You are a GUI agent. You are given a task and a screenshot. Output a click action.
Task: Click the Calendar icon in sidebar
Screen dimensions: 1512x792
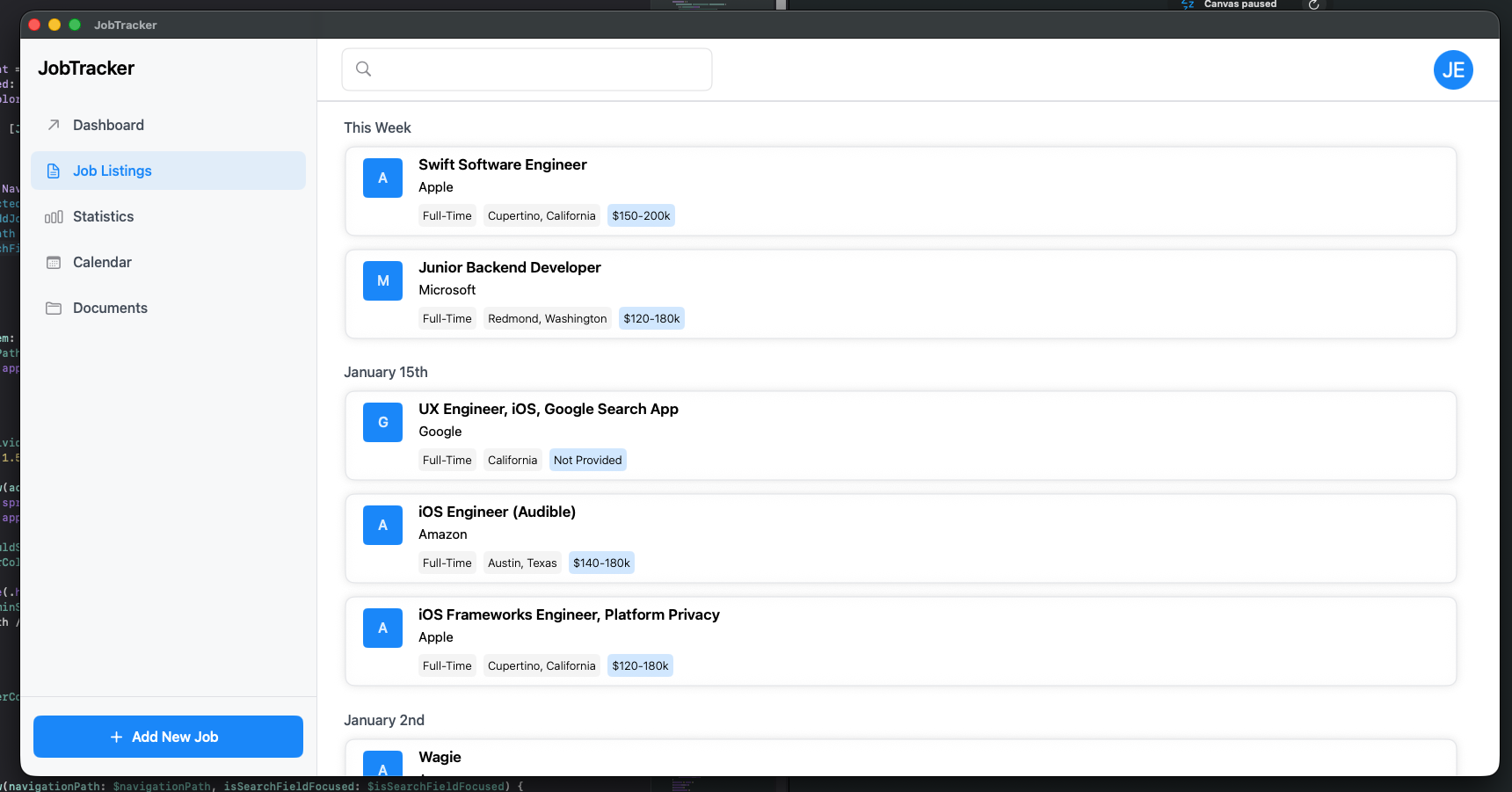point(54,262)
